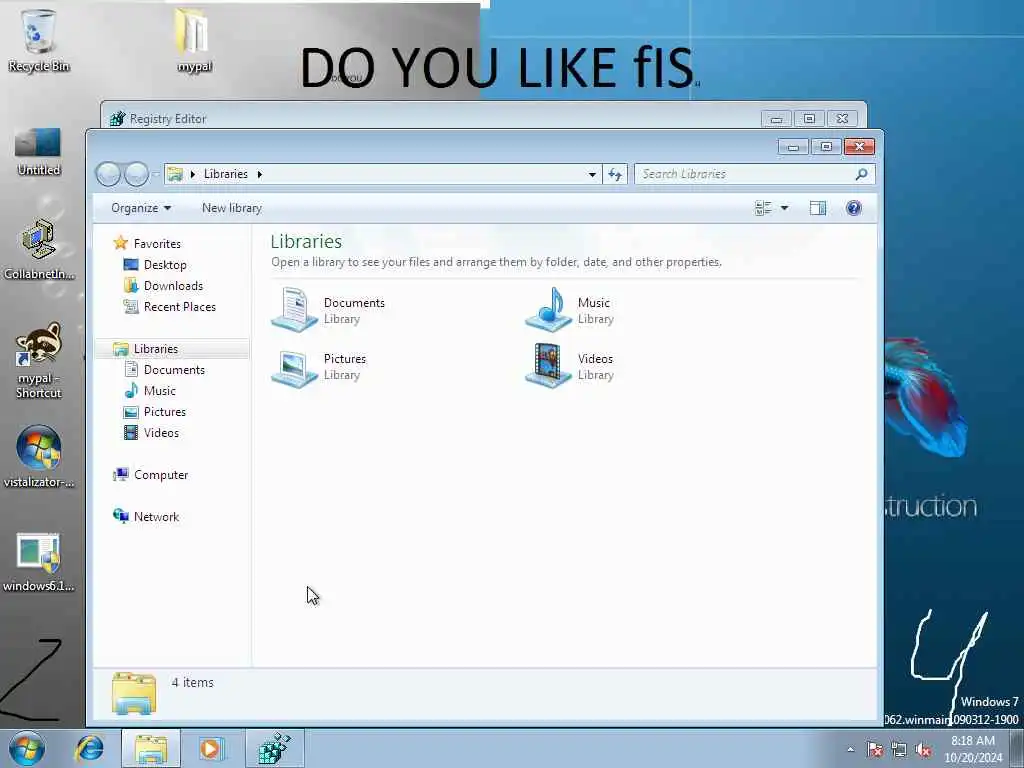1024x768 pixels.
Task: Expand arrow after Libraries breadcrumb
Action: tap(260, 174)
